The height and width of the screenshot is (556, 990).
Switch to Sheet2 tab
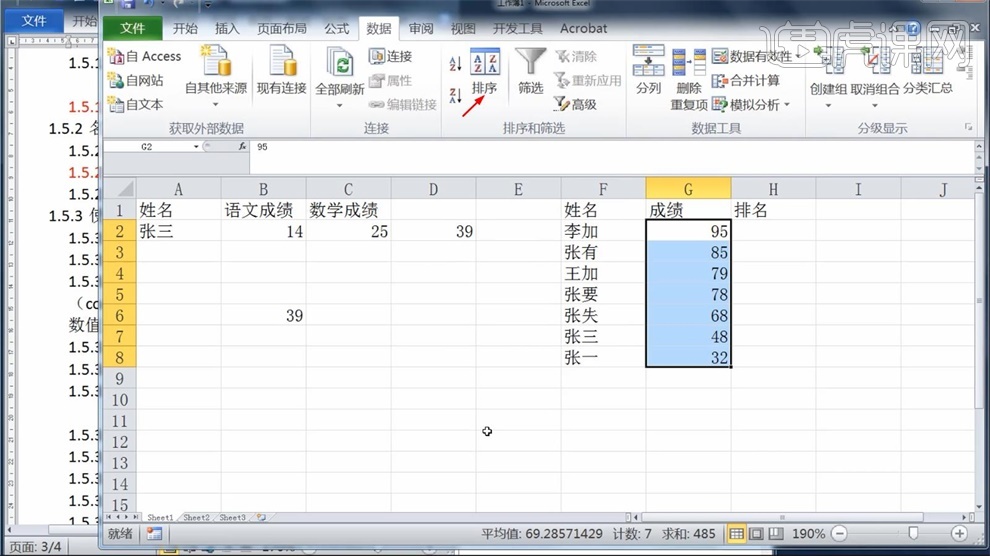[x=196, y=518]
